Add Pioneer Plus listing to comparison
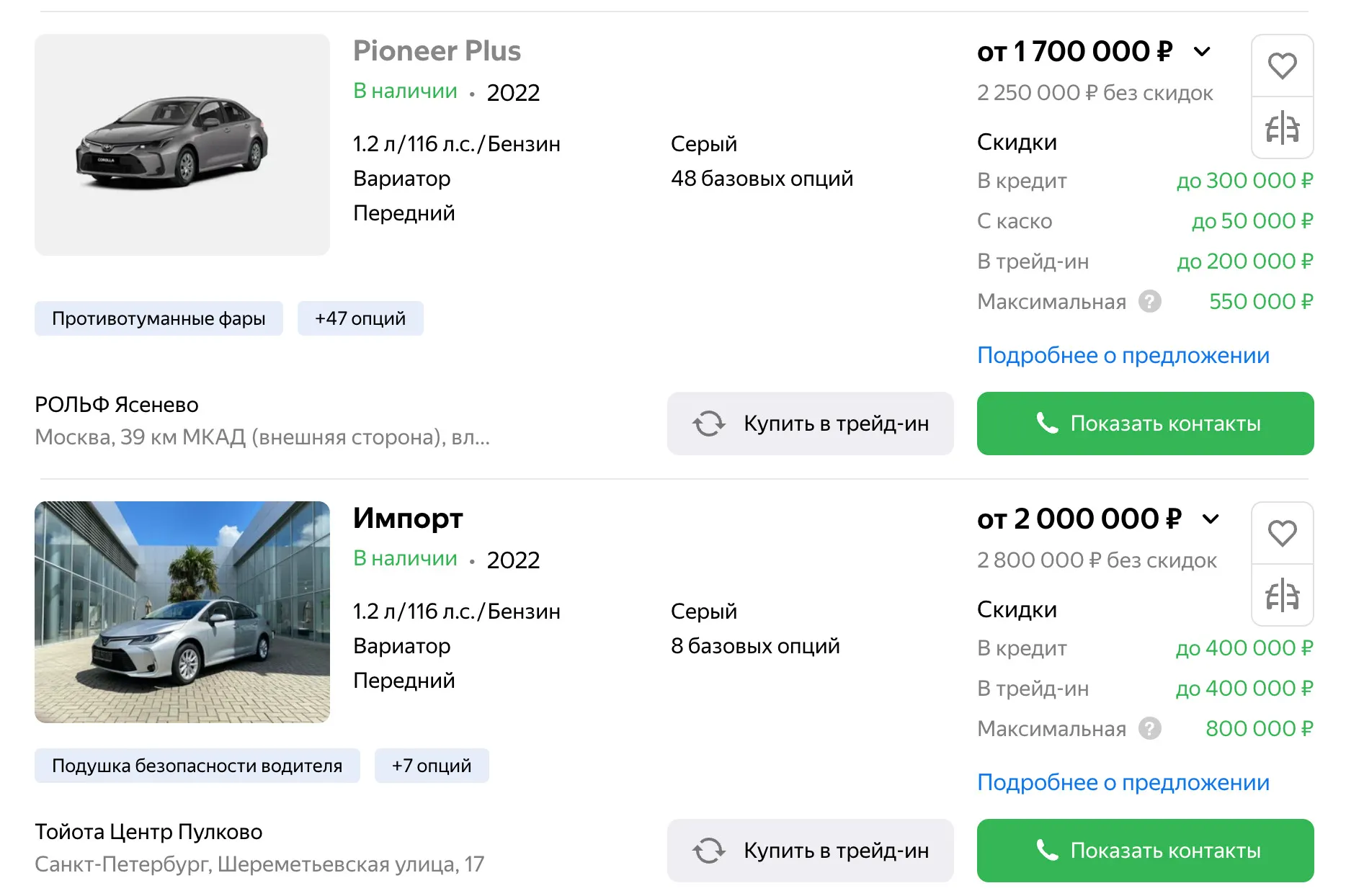Viewport: 1346px width, 896px height. point(1282,128)
